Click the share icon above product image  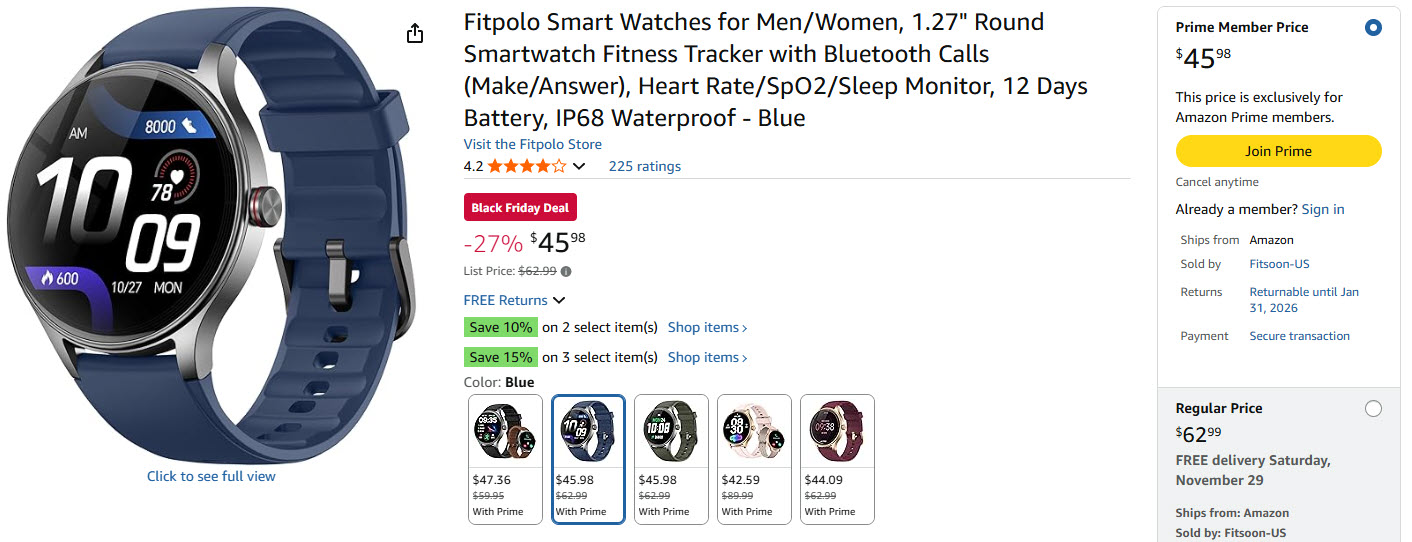pos(415,34)
